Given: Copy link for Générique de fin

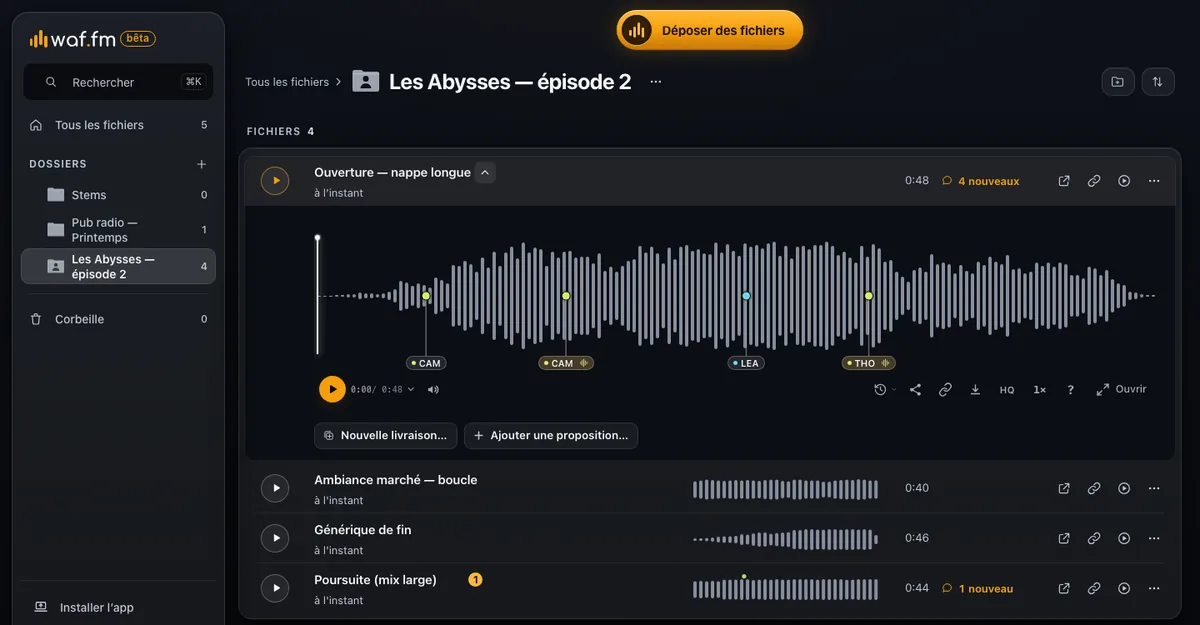Looking at the screenshot, I should (1094, 538).
